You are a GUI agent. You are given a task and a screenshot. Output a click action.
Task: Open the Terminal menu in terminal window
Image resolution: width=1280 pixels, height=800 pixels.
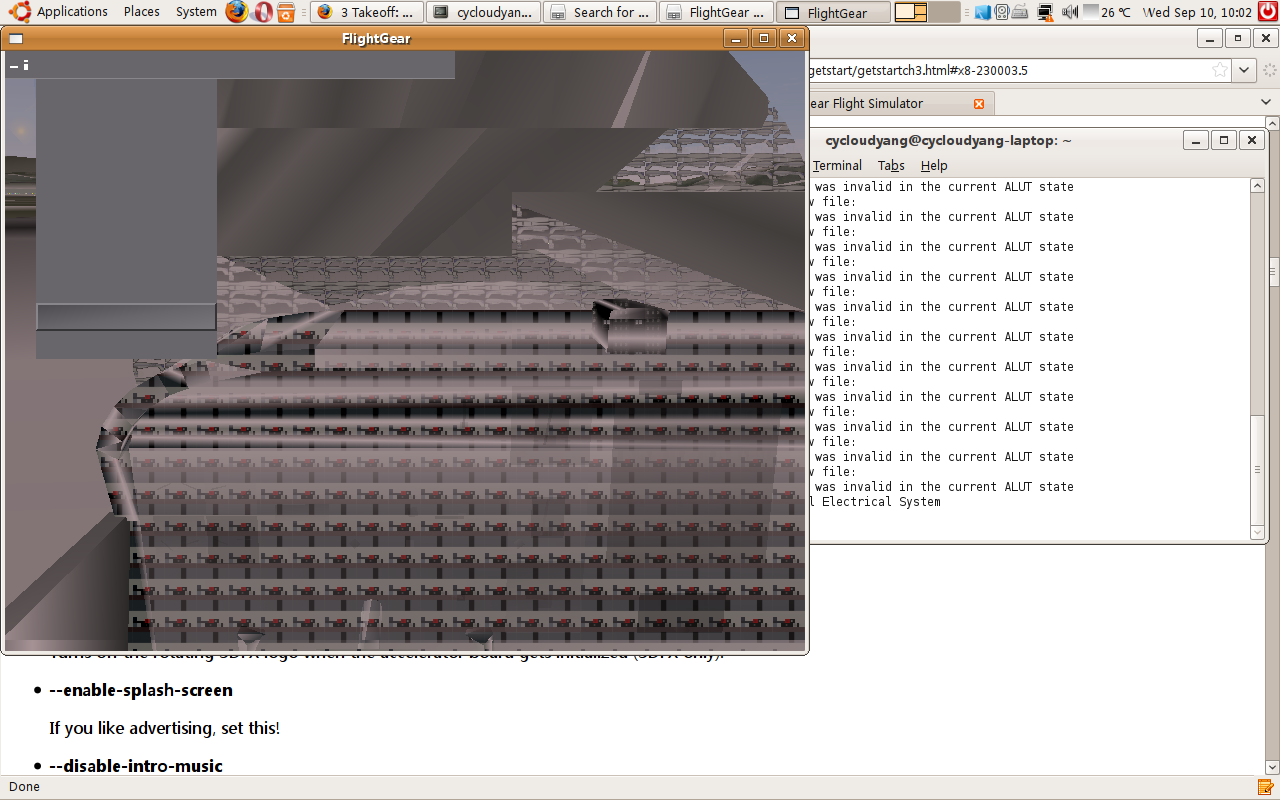click(x=837, y=165)
